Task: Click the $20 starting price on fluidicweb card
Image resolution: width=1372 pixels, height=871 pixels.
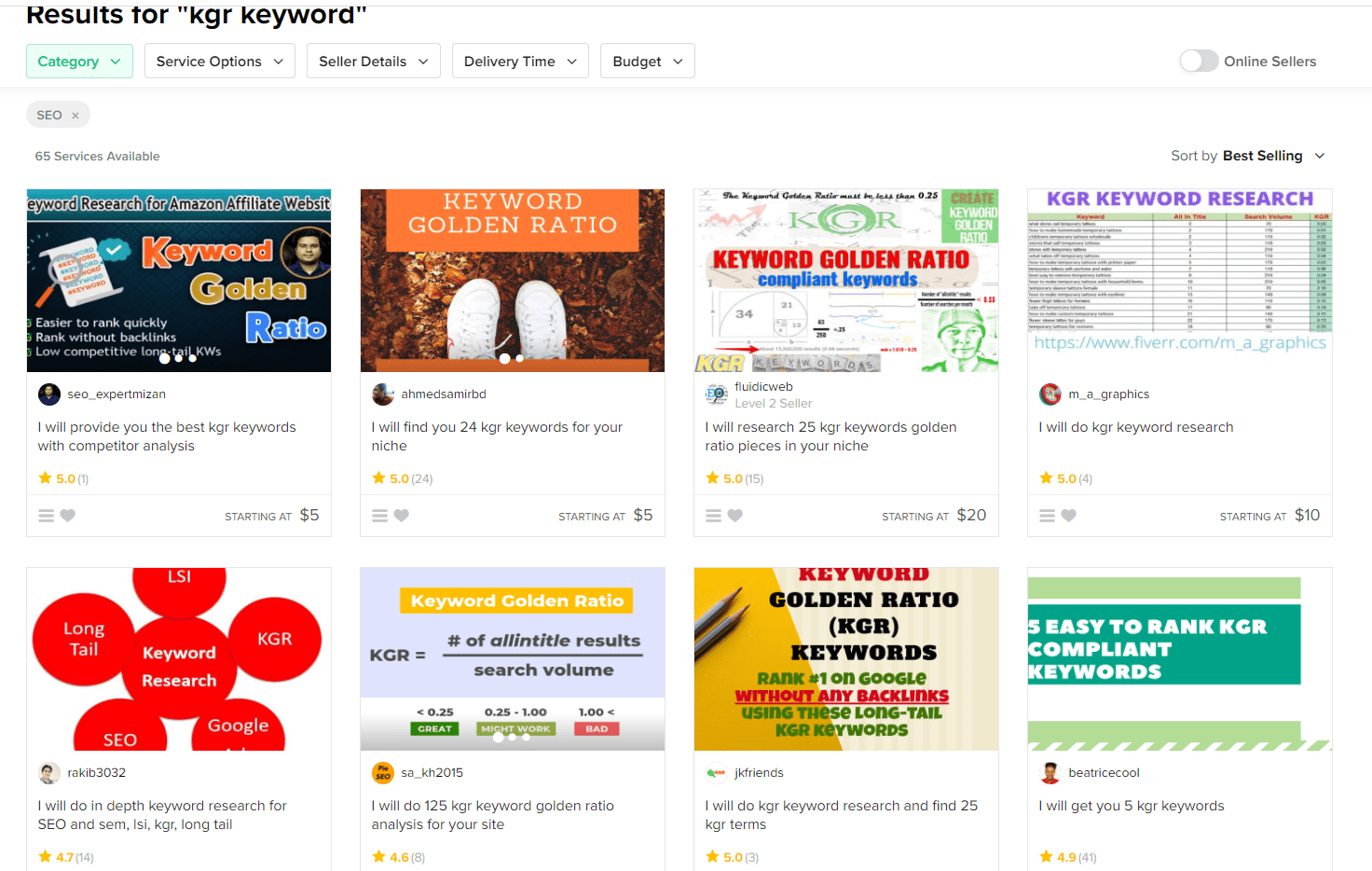Action: click(971, 516)
